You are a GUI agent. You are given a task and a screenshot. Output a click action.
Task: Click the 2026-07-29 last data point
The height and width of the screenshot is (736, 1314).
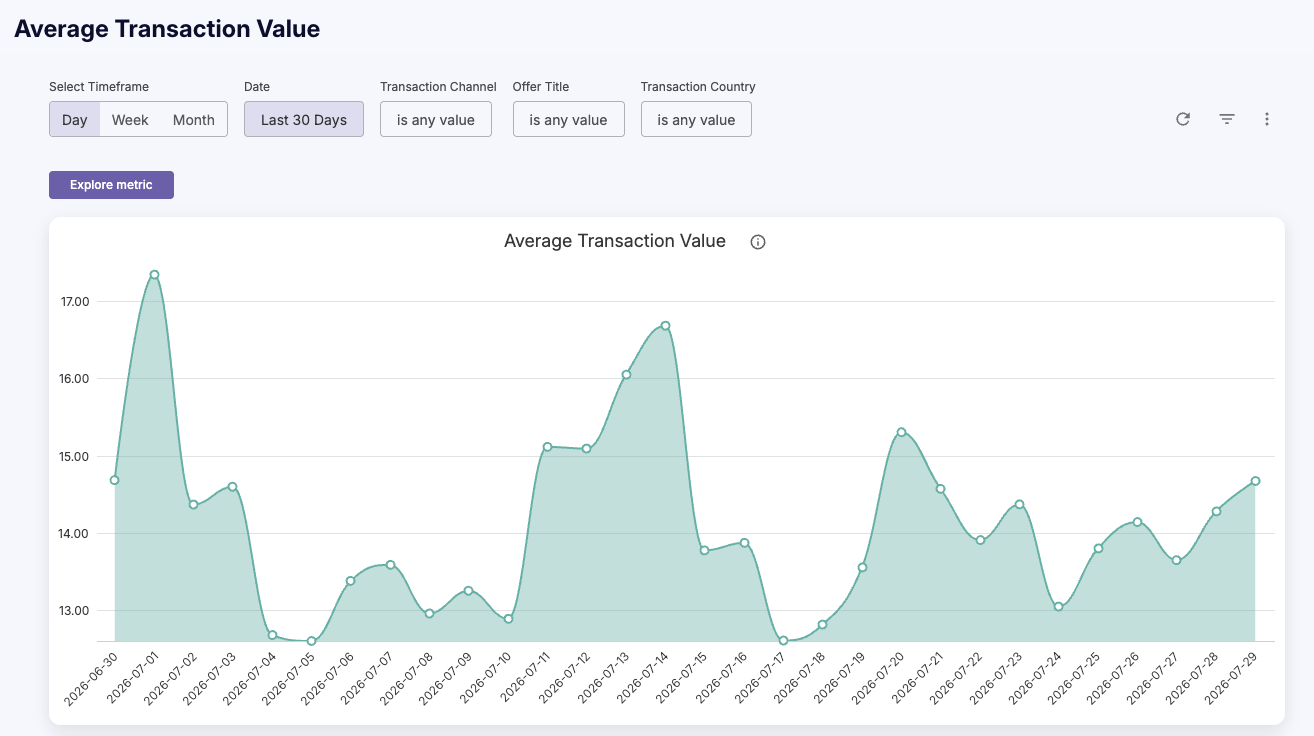point(1255,481)
